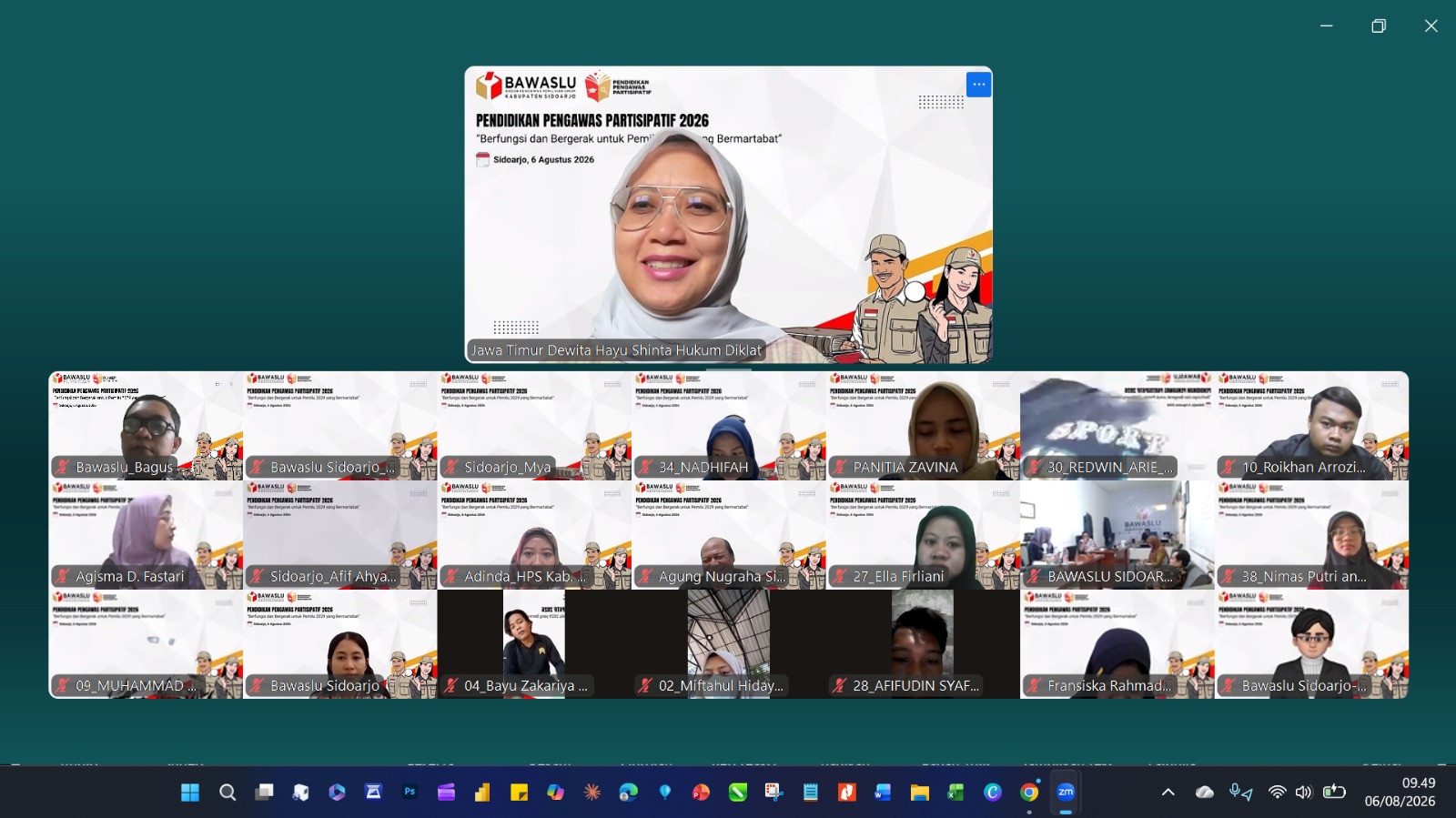The image size is (1456, 818).
Task: Select the 04_Bayu Zakariya participant tile
Action: pos(534,644)
